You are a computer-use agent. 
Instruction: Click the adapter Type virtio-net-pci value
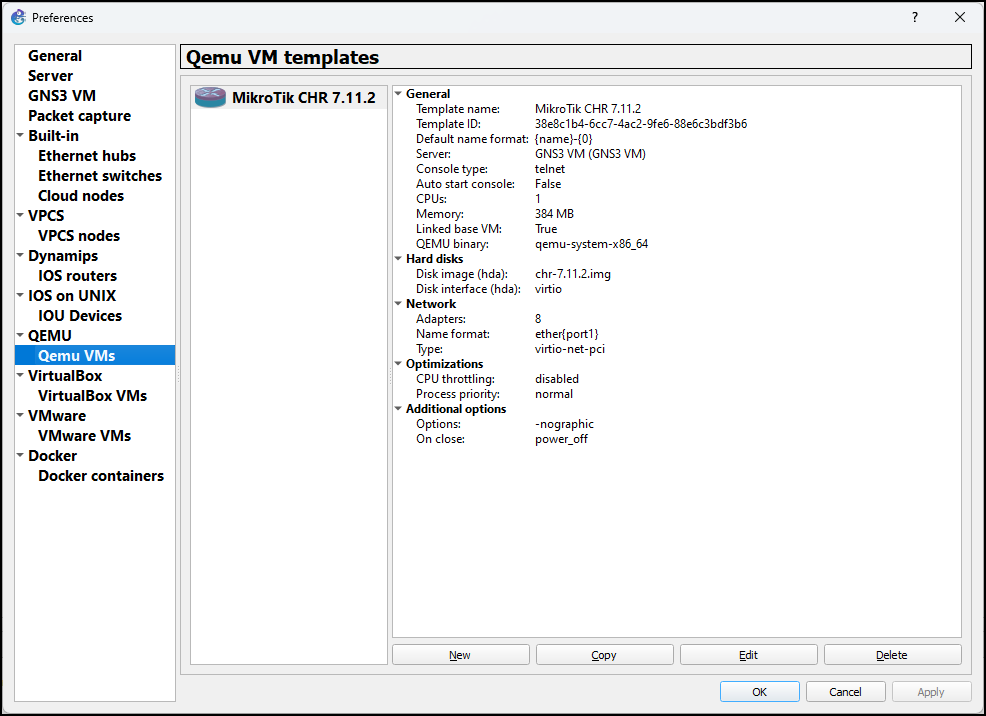(570, 349)
